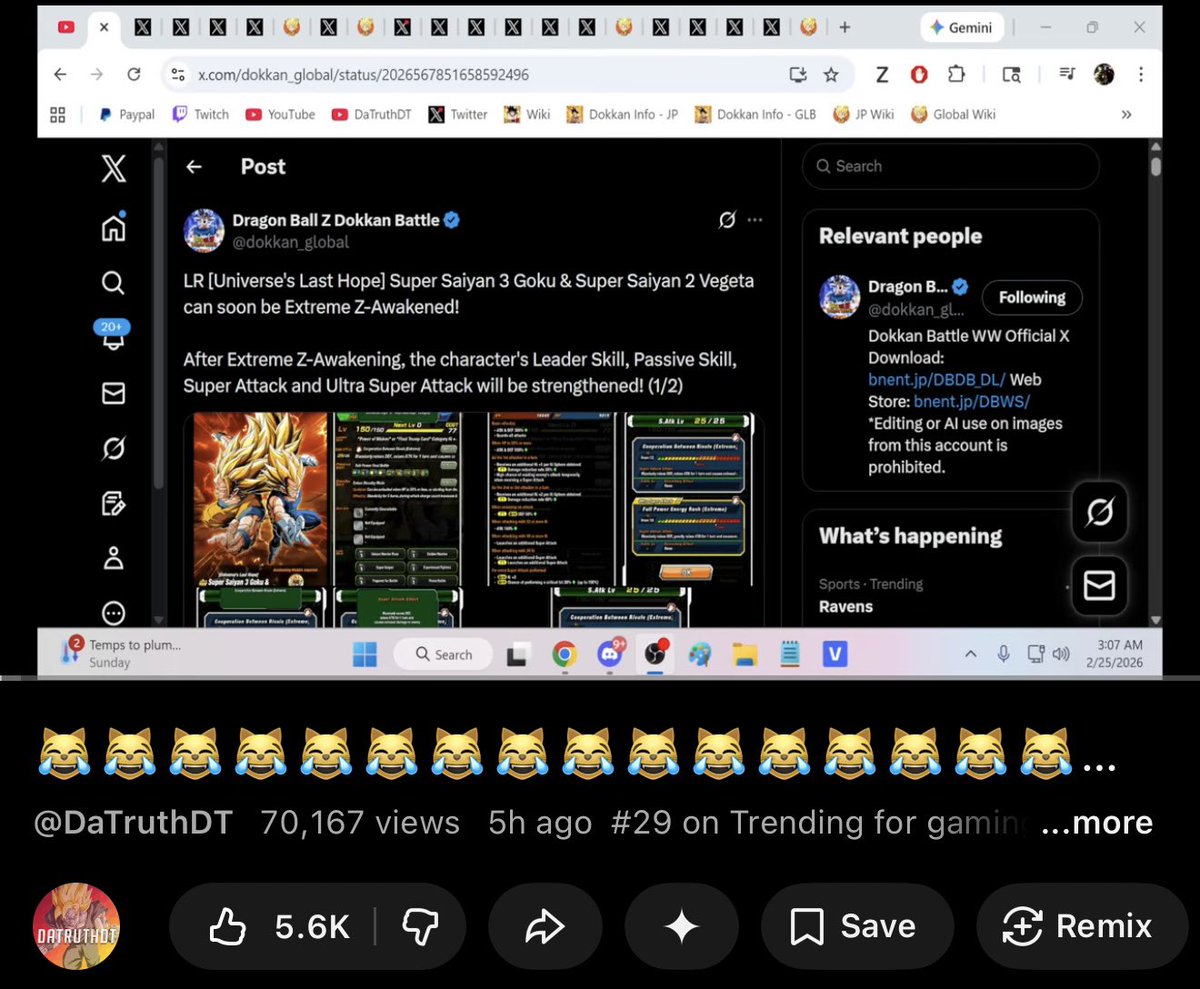The image size is (1200, 989).
Task: Open Chrome media controls icon
Action: tap(1067, 74)
